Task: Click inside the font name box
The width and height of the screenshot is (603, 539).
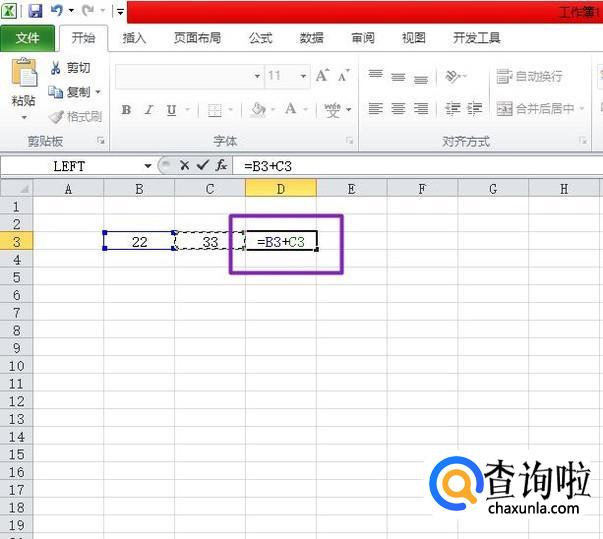Action: 184,76
